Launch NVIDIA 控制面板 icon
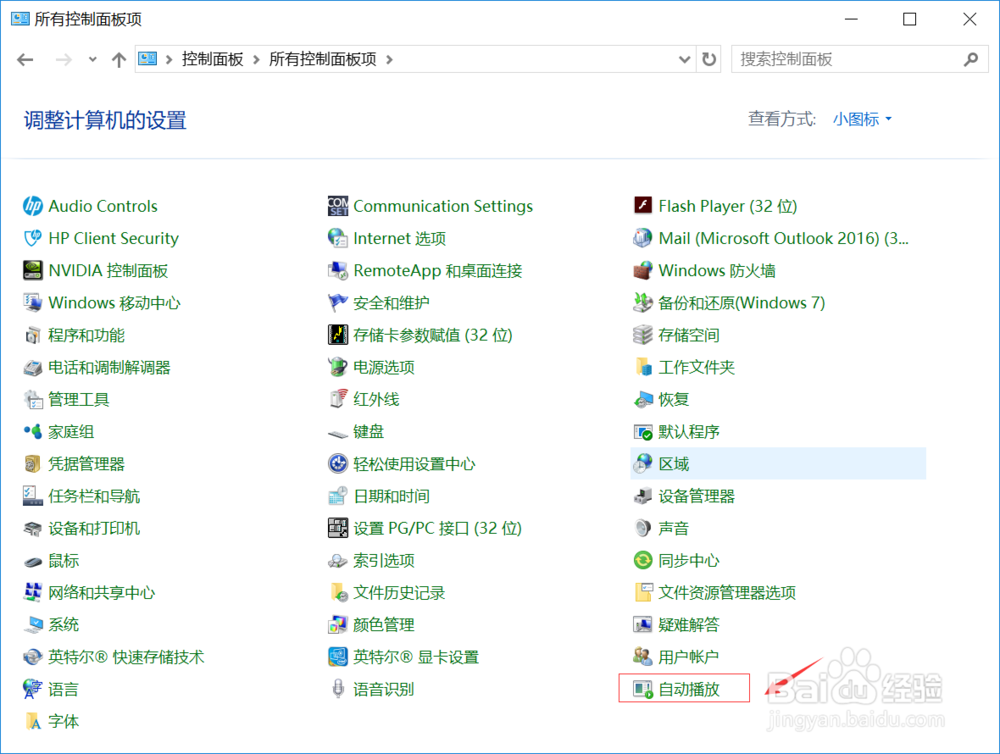Screen dimensions: 1000x754 (x=33, y=270)
